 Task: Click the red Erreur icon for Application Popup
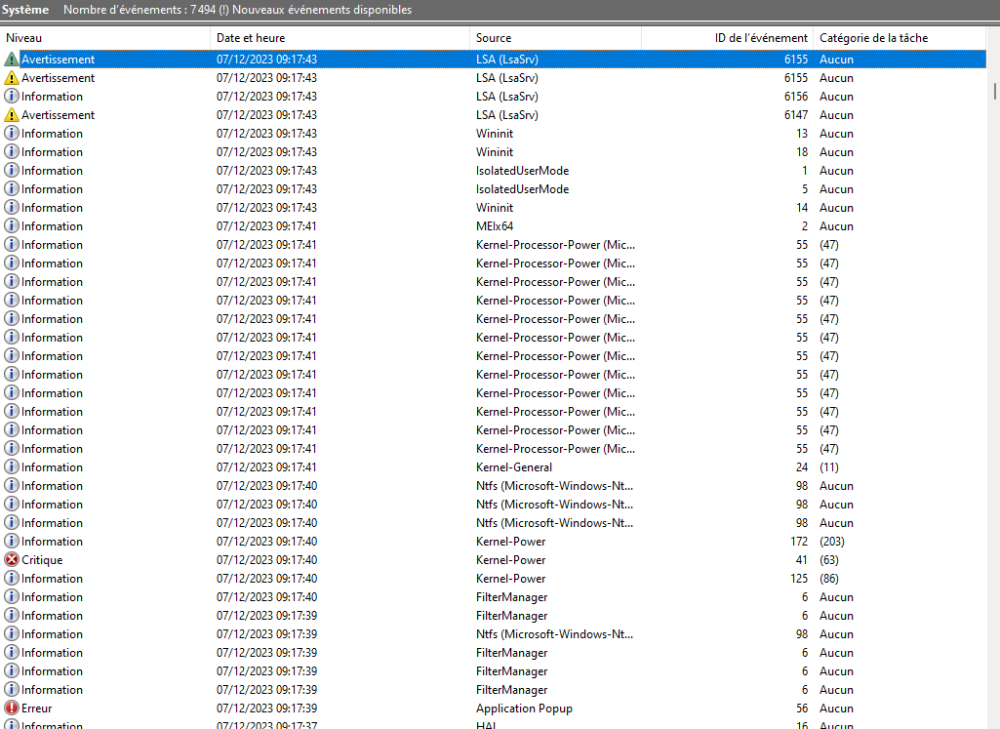tap(11, 708)
